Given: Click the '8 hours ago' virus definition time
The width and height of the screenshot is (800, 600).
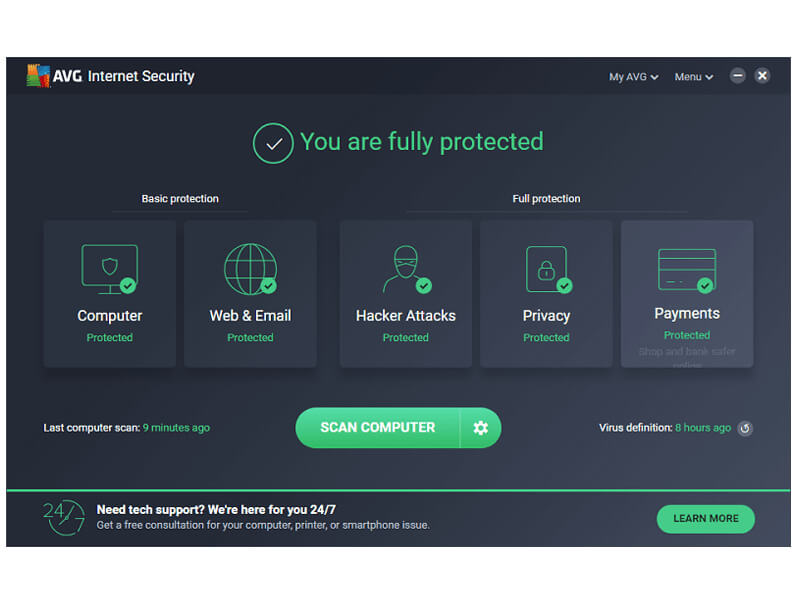Looking at the screenshot, I should pos(703,428).
